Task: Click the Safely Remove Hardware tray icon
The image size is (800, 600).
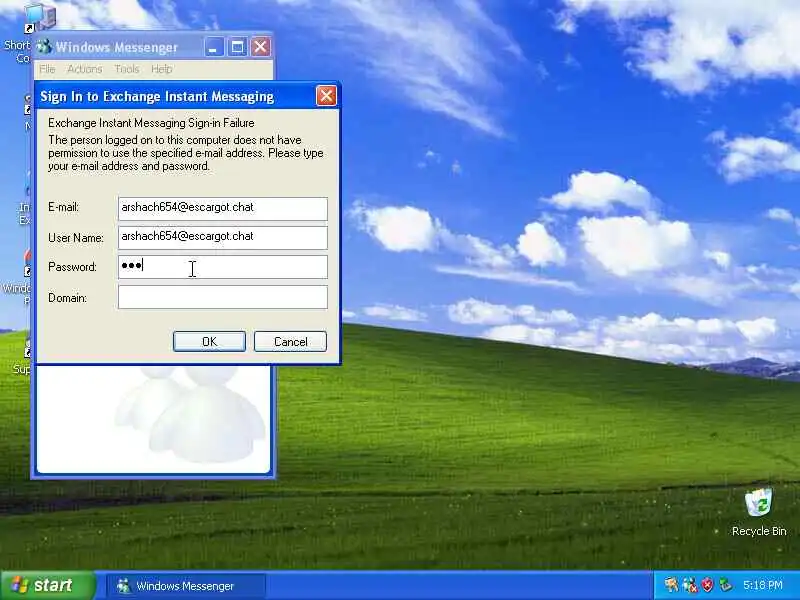Action: click(x=725, y=585)
